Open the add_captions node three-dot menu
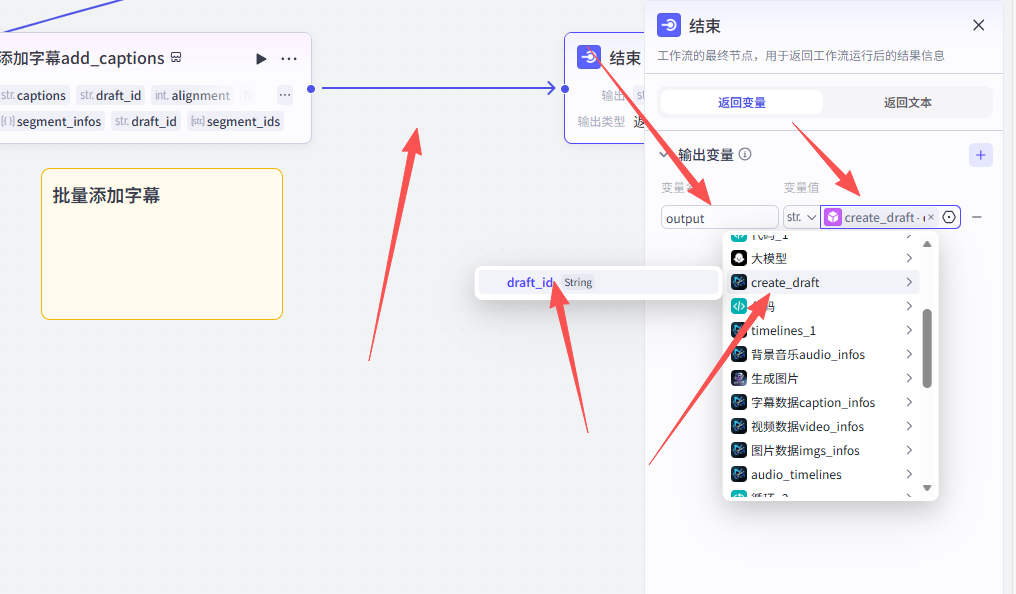The image size is (1016, 594). 289,59
